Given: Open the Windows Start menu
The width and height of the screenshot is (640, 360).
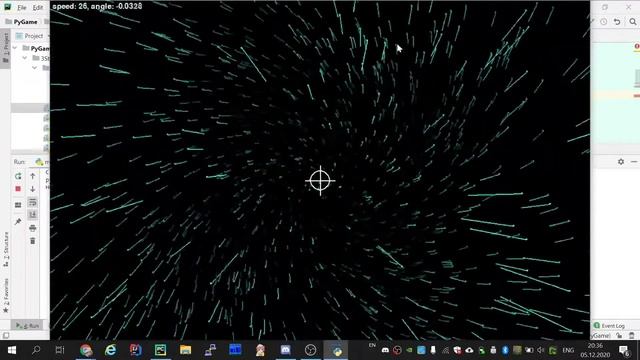Looking at the screenshot, I should coord(12,350).
